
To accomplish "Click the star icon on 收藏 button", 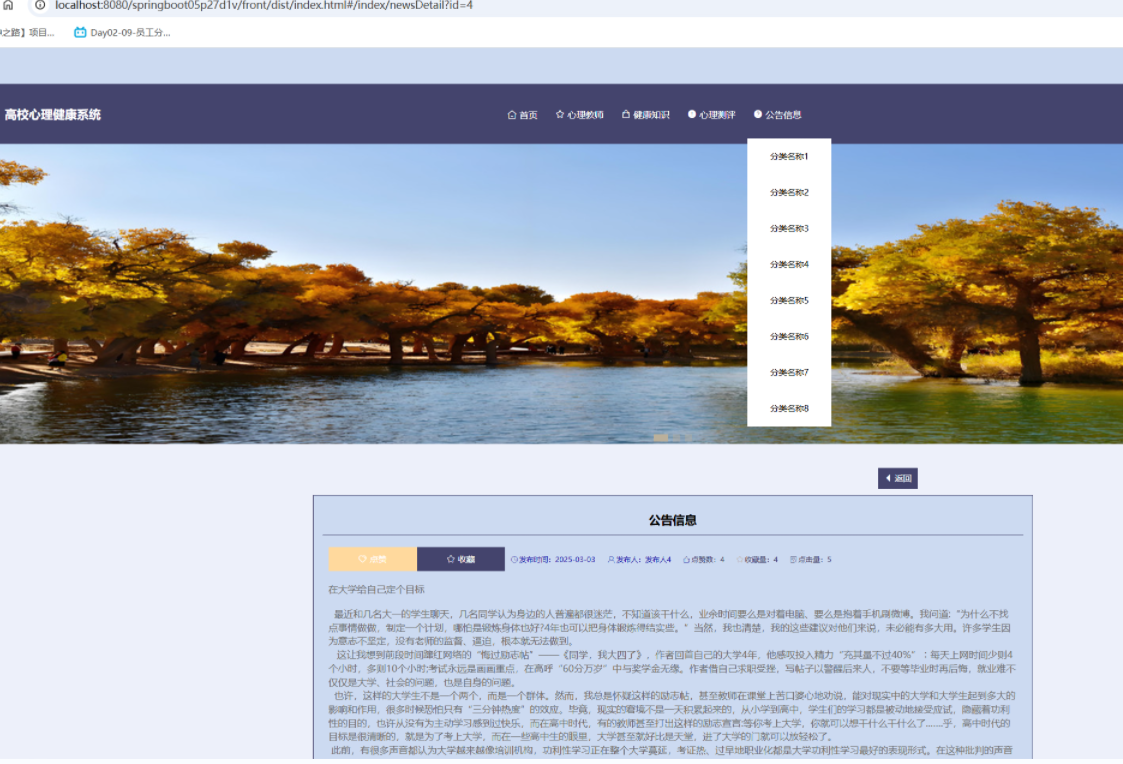I will (451, 559).
